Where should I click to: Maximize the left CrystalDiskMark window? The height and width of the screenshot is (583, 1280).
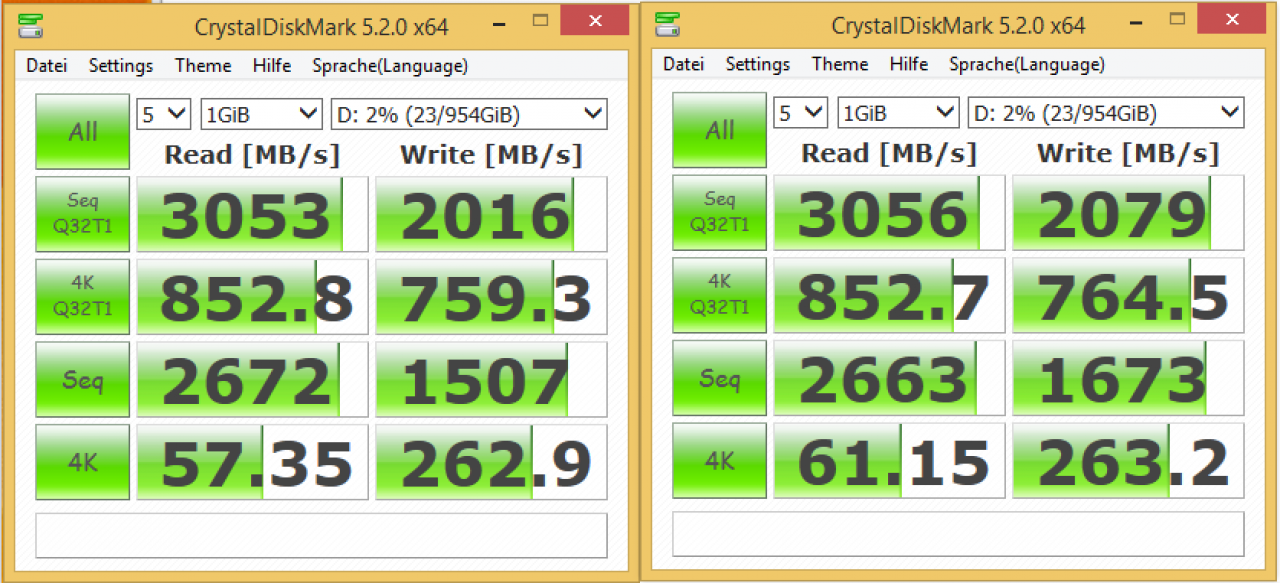point(541,22)
